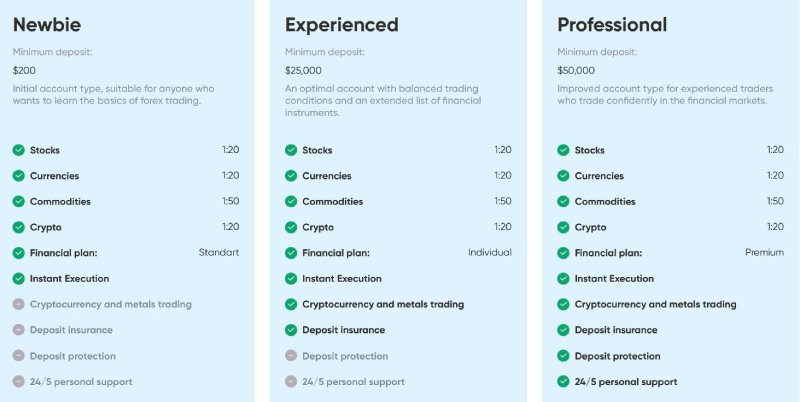
Task: Click the $50,000 minimum deposit amount
Action: point(576,70)
